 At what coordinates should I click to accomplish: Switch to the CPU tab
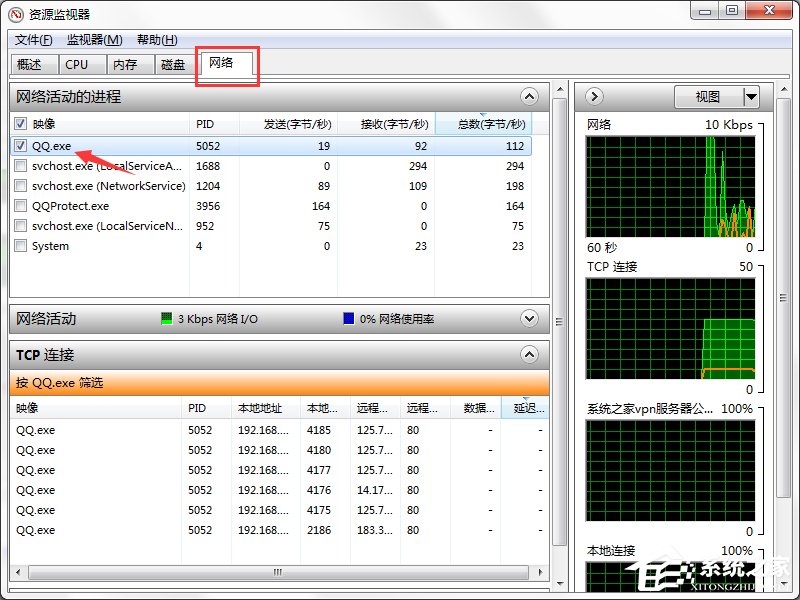[x=80, y=64]
